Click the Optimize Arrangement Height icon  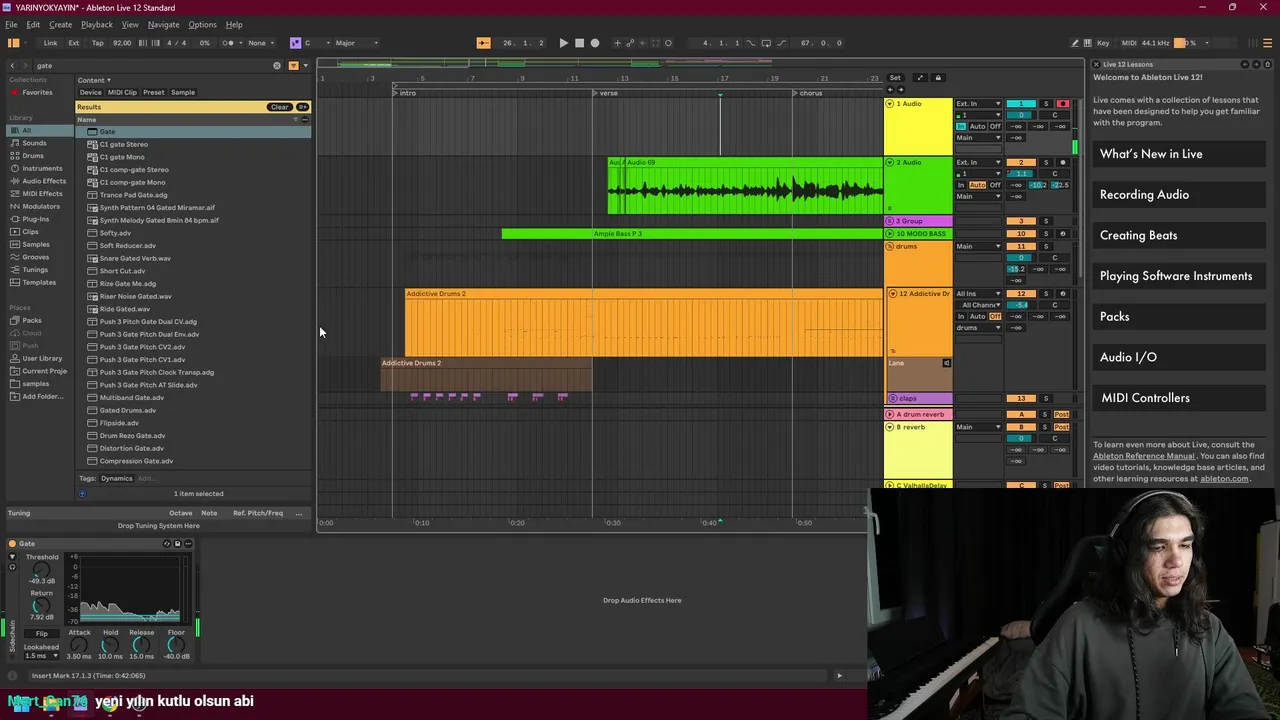point(920,78)
